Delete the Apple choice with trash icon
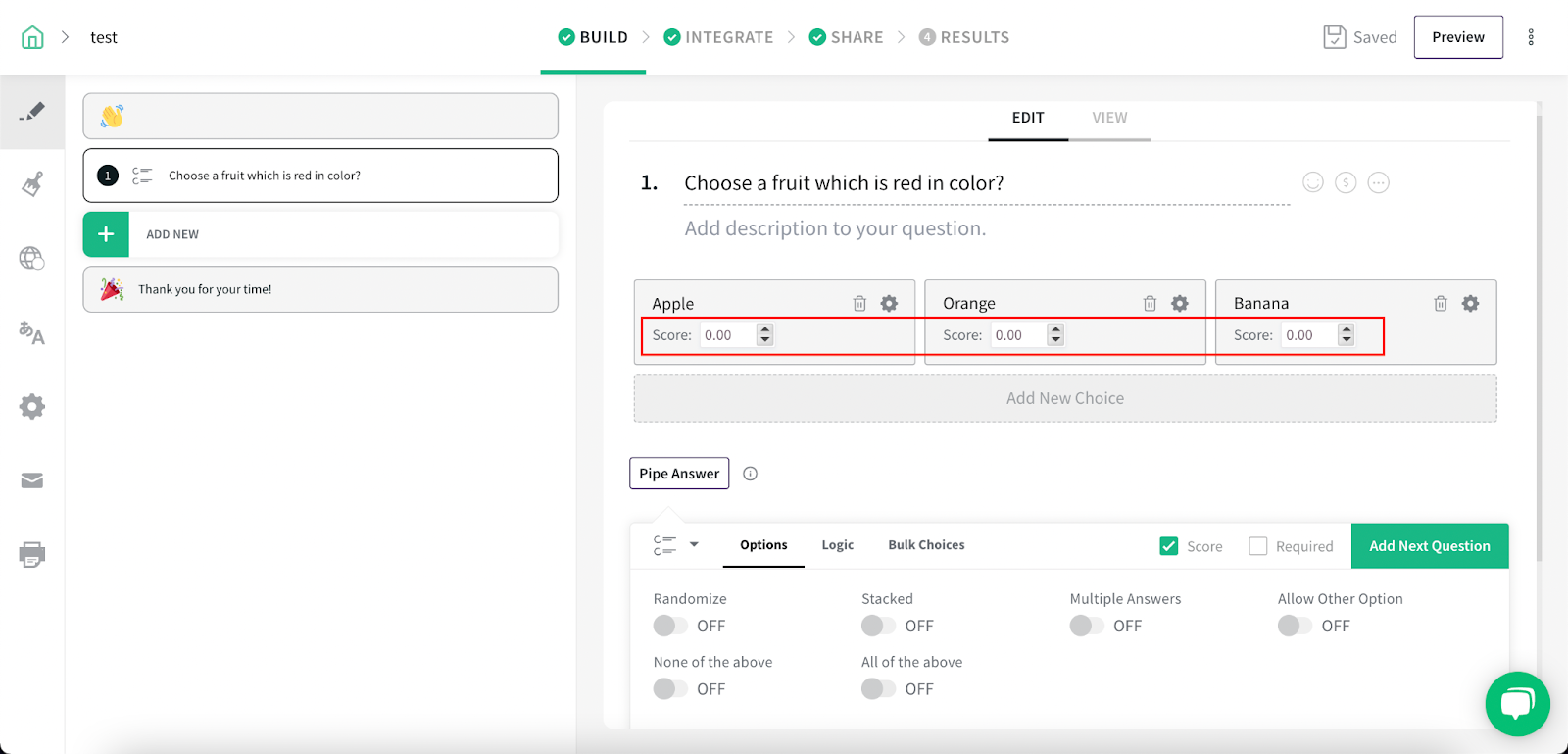This screenshot has width=1568, height=754. pos(859,304)
